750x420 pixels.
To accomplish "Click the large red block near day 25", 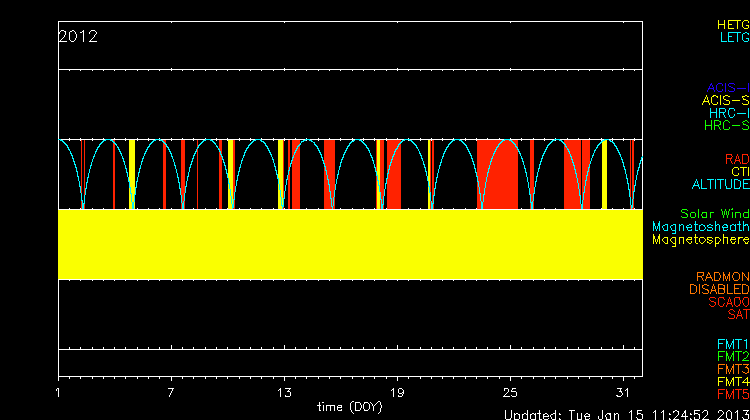I will [497, 174].
